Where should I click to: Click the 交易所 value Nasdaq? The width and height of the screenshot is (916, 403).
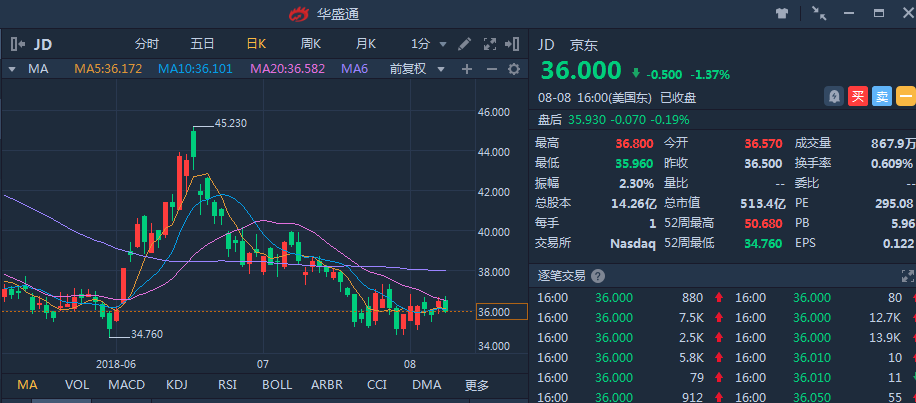pyautogui.click(x=632, y=243)
